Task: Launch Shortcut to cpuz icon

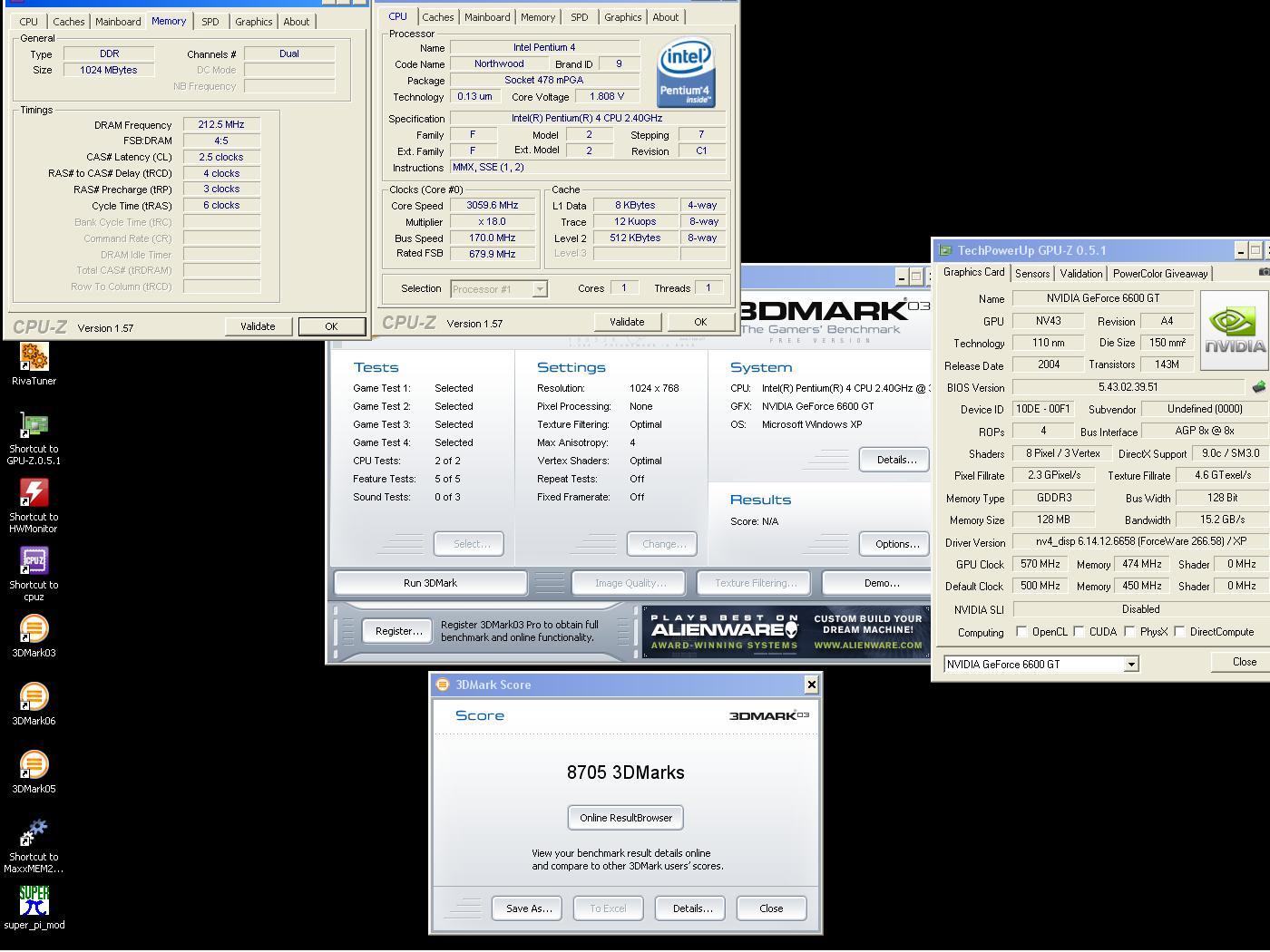Action: coord(34,562)
